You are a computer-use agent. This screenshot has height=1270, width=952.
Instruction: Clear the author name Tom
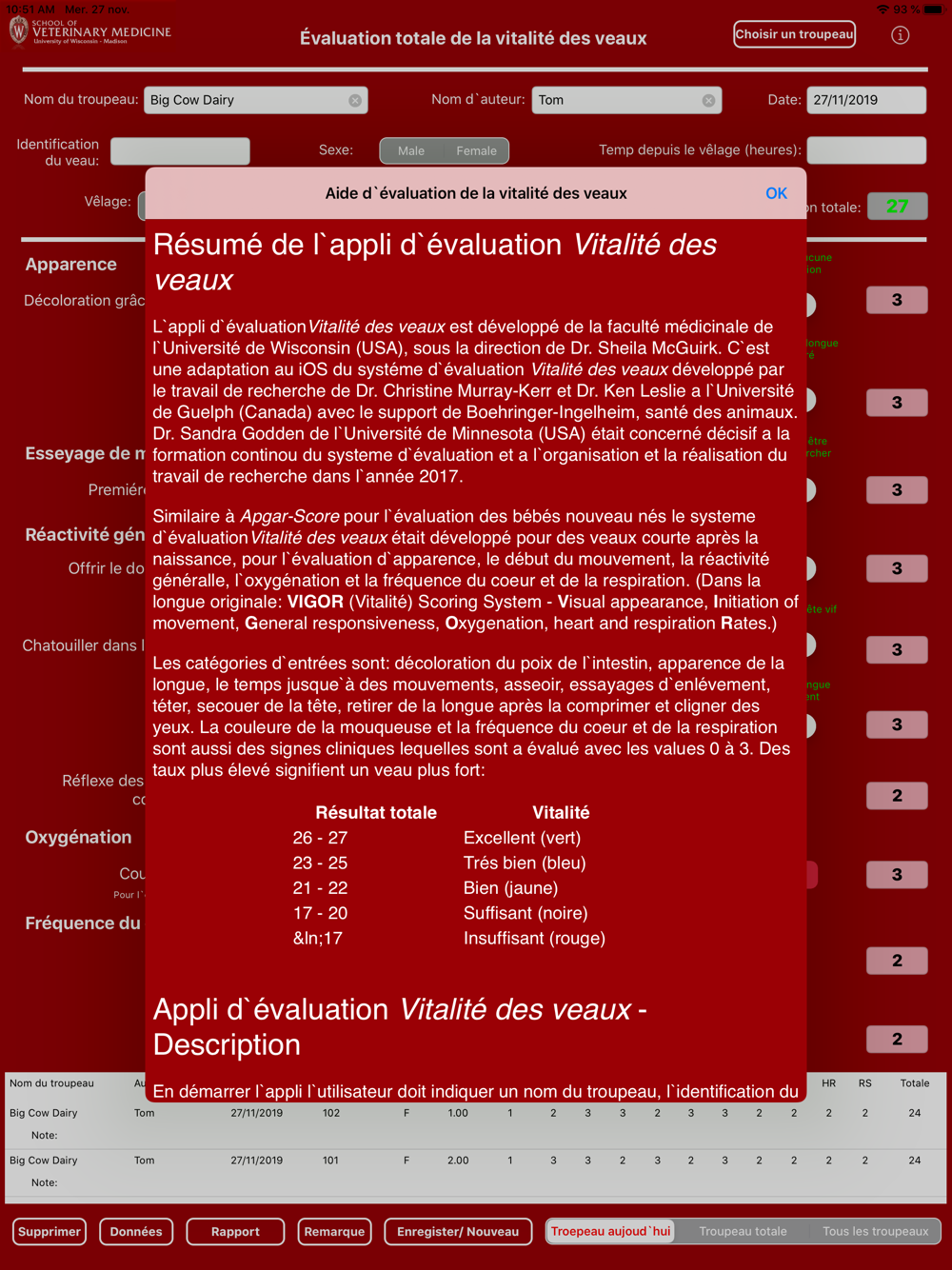pyautogui.click(x=708, y=100)
